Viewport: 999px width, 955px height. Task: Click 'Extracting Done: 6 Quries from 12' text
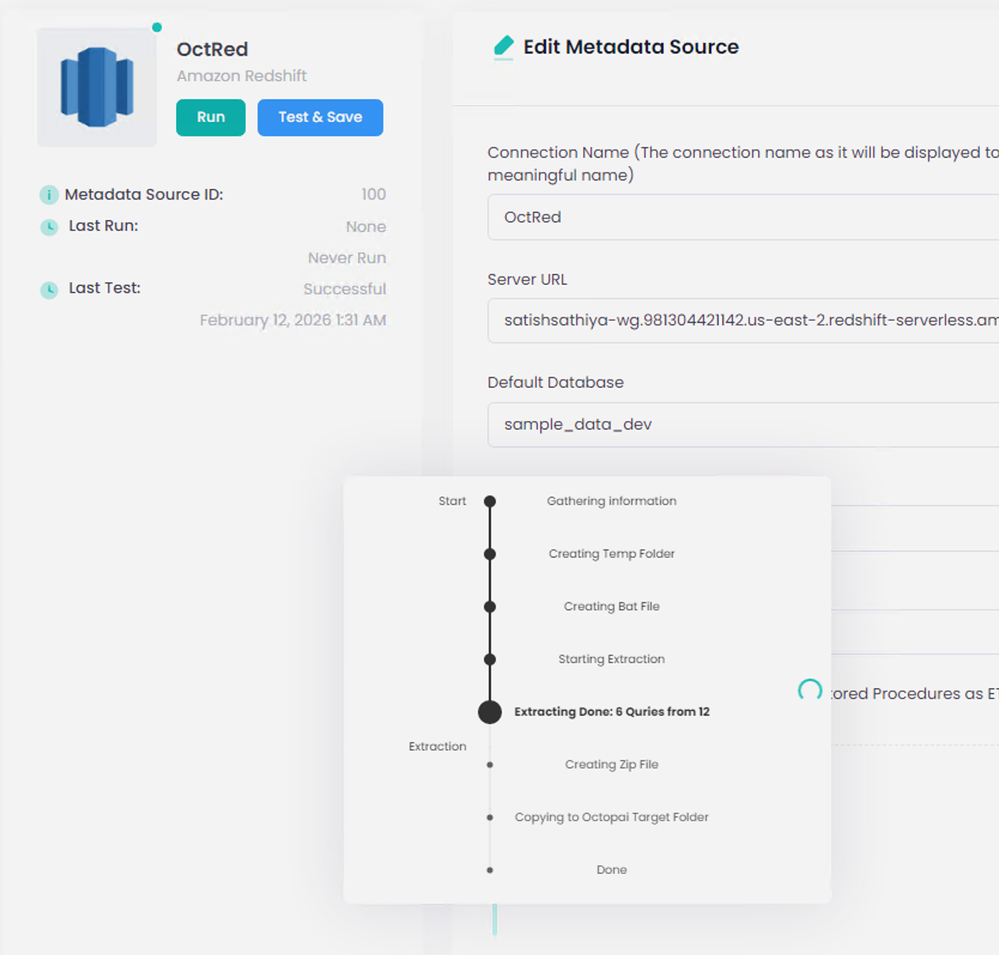tap(612, 712)
